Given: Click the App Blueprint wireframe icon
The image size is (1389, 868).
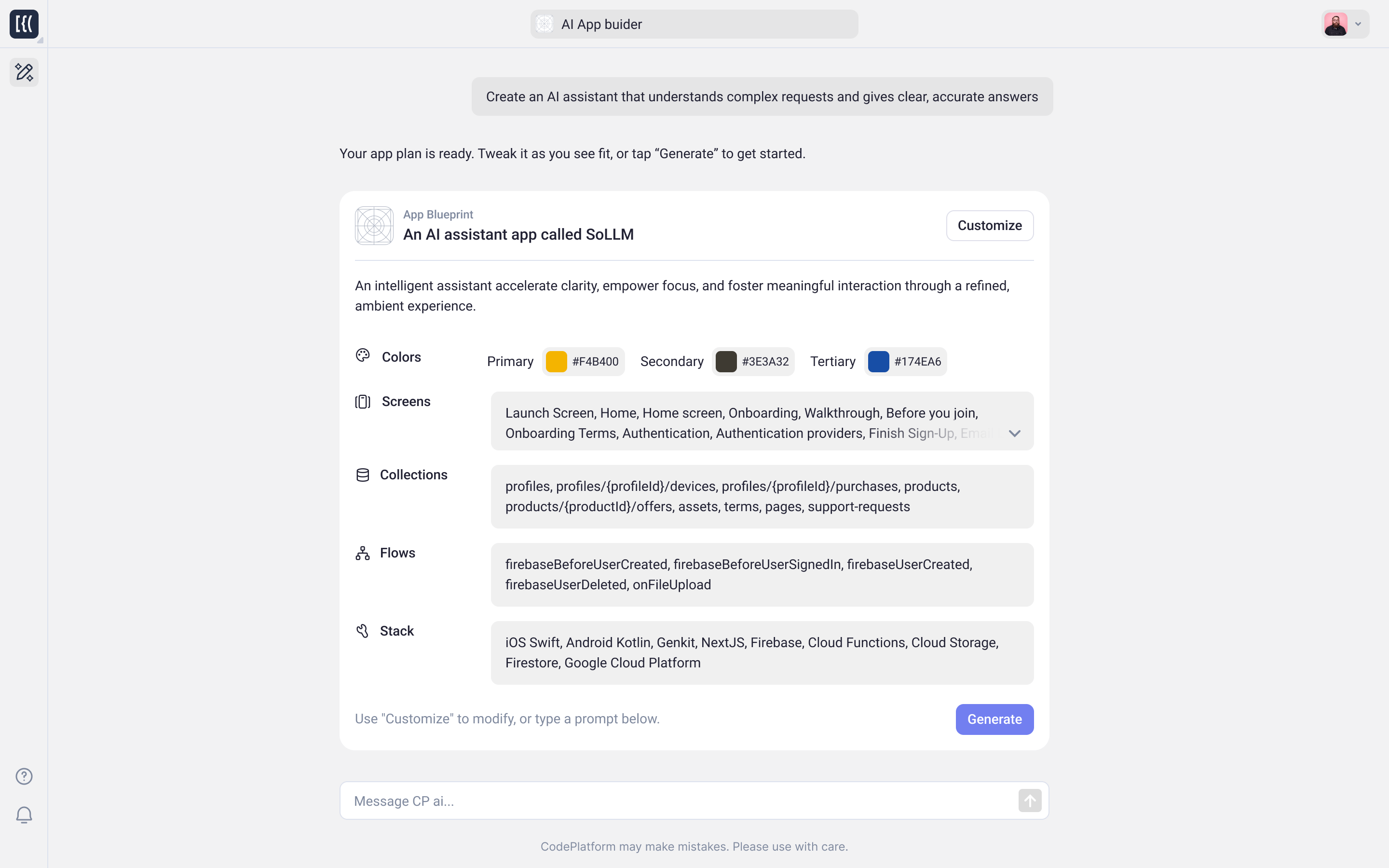Looking at the screenshot, I should (374, 226).
